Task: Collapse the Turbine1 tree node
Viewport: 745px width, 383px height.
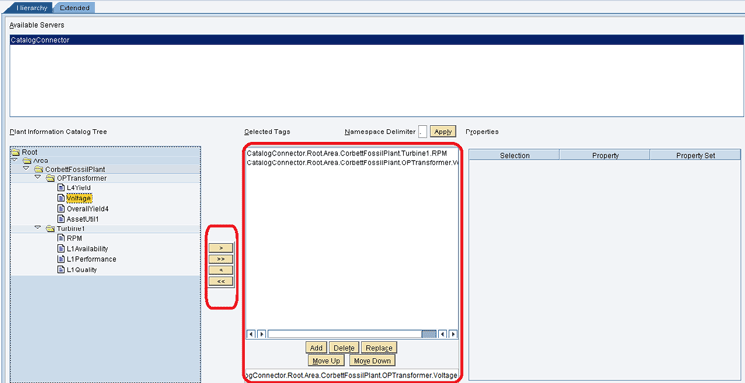Action: (38, 228)
